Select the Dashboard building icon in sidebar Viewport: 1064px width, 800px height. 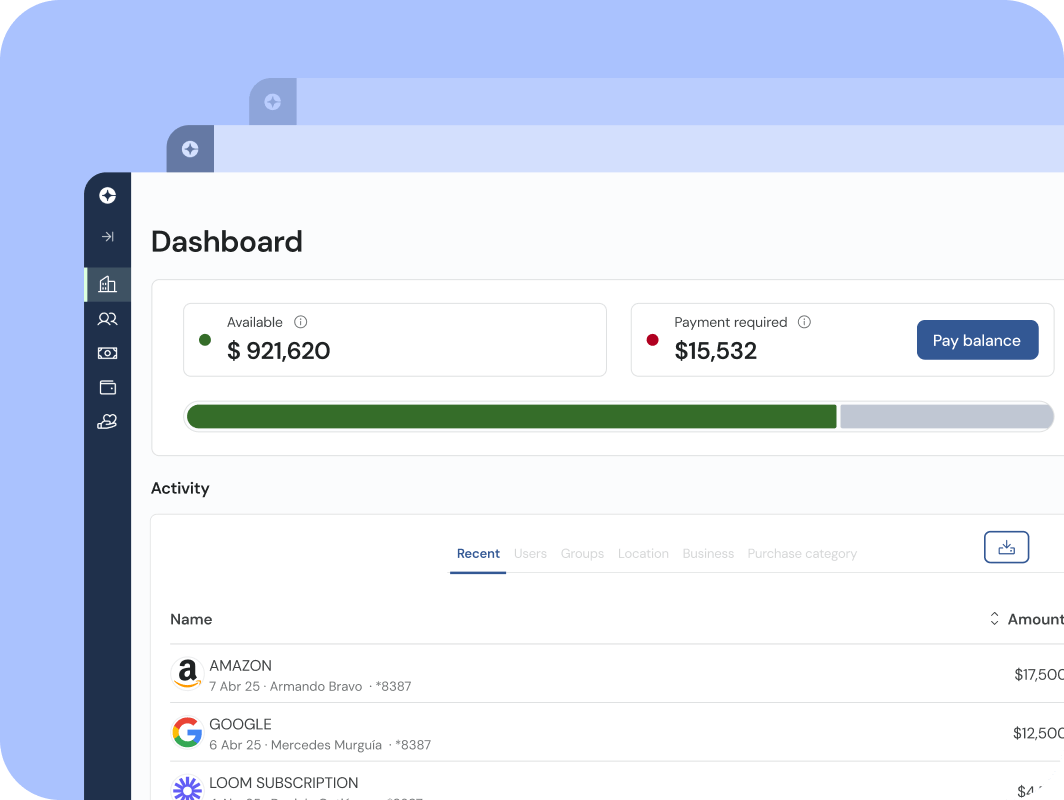(107, 283)
